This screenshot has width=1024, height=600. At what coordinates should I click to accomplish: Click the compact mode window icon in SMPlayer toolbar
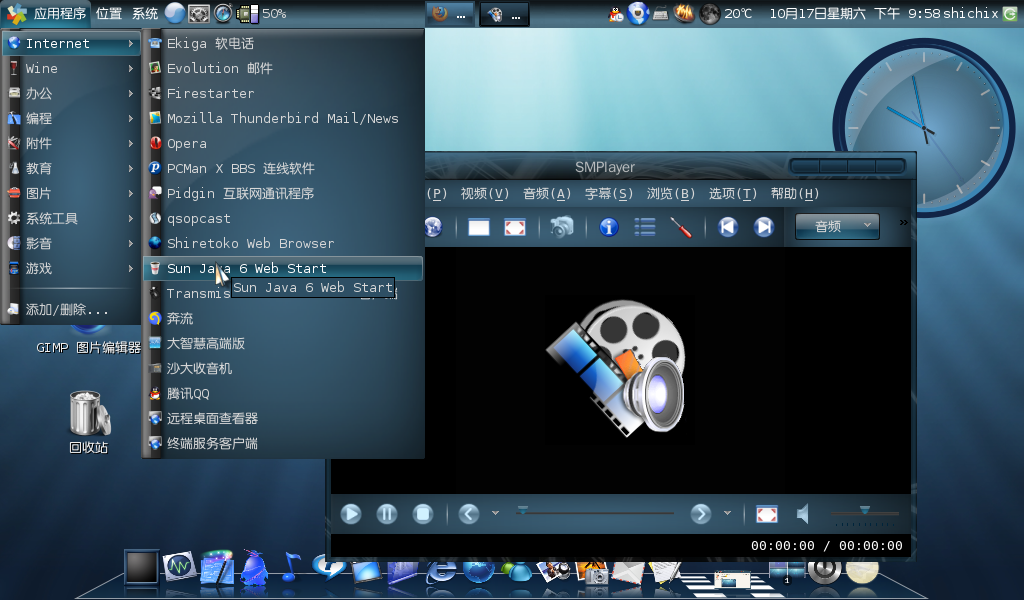[x=479, y=227]
